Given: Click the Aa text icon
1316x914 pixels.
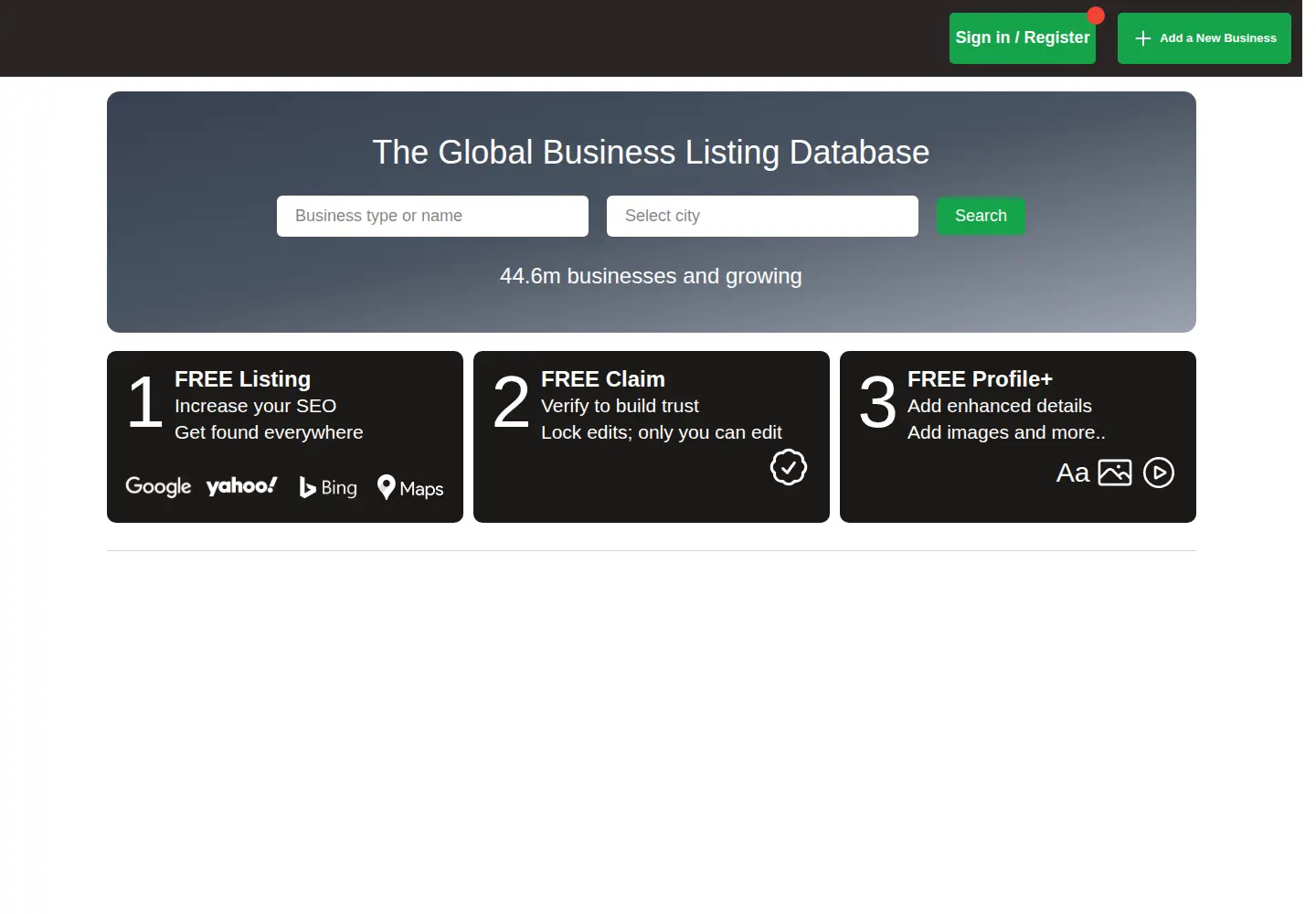Looking at the screenshot, I should tap(1073, 473).
